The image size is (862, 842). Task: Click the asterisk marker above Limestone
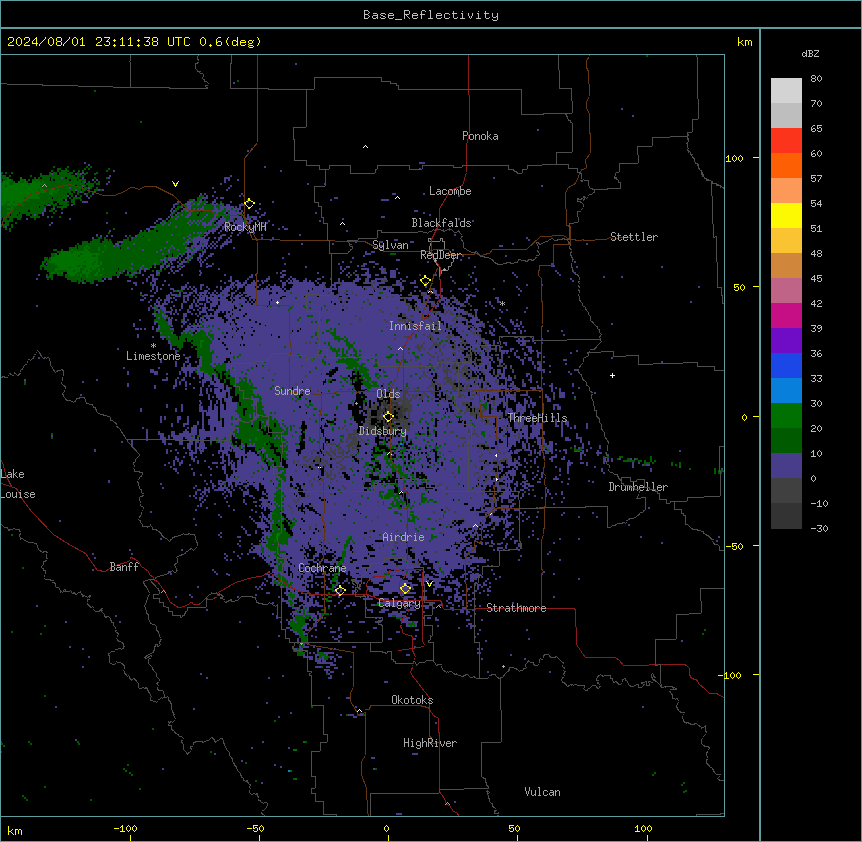pyautogui.click(x=153, y=346)
